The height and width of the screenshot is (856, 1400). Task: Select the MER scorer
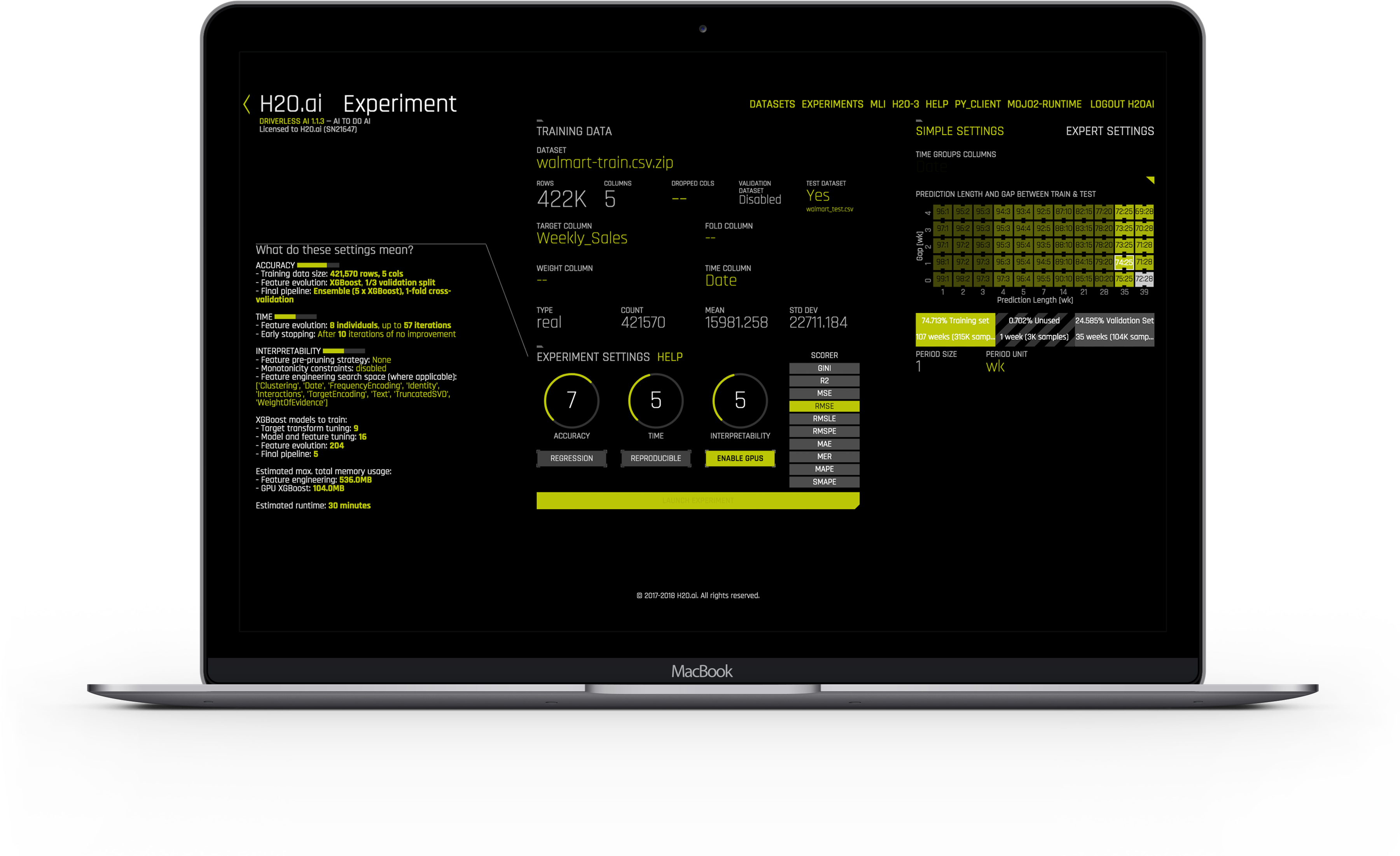[x=825, y=457]
